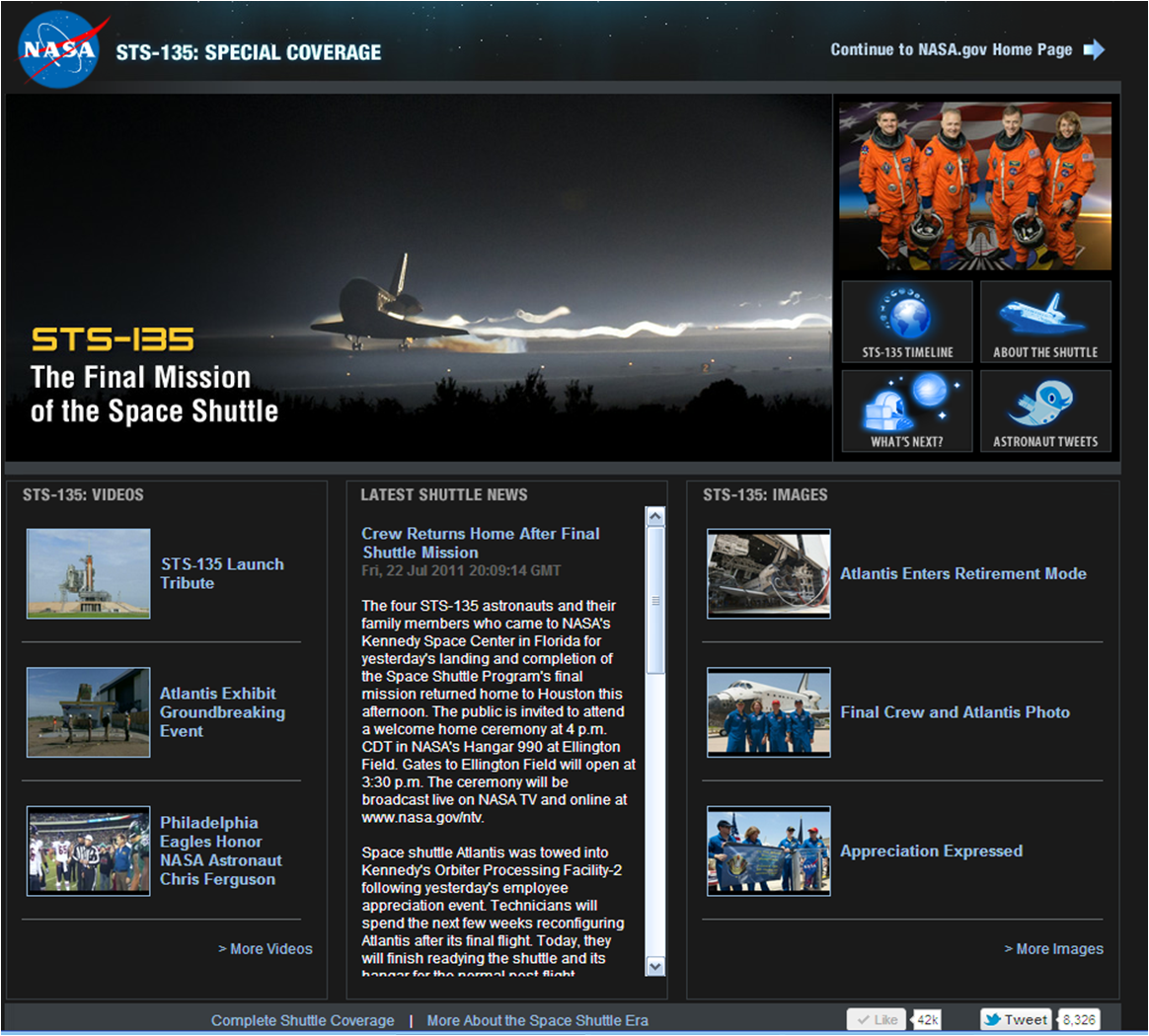The image size is (1149, 1036).
Task: Open Astronaut Tweets bird icon tile
Action: [1045, 411]
